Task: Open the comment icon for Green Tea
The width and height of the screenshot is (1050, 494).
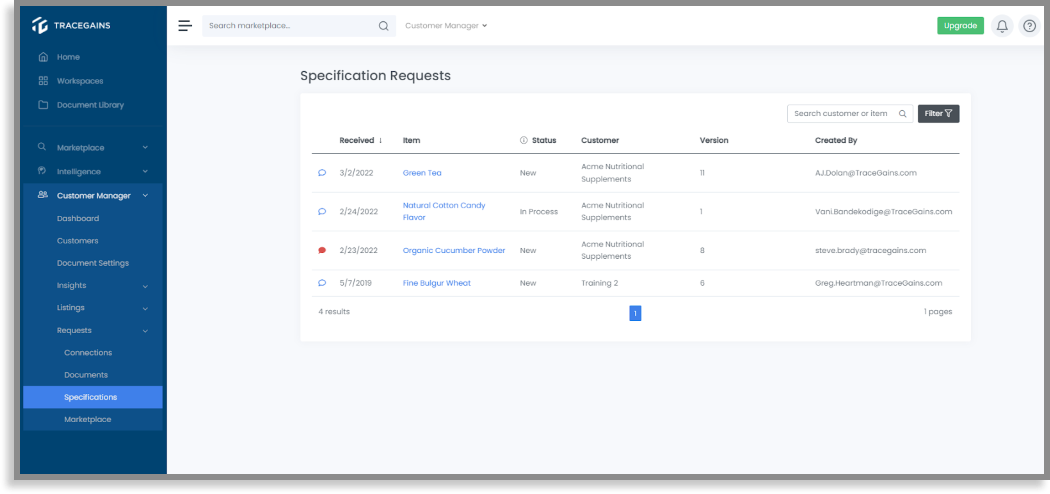Action: tap(322, 173)
